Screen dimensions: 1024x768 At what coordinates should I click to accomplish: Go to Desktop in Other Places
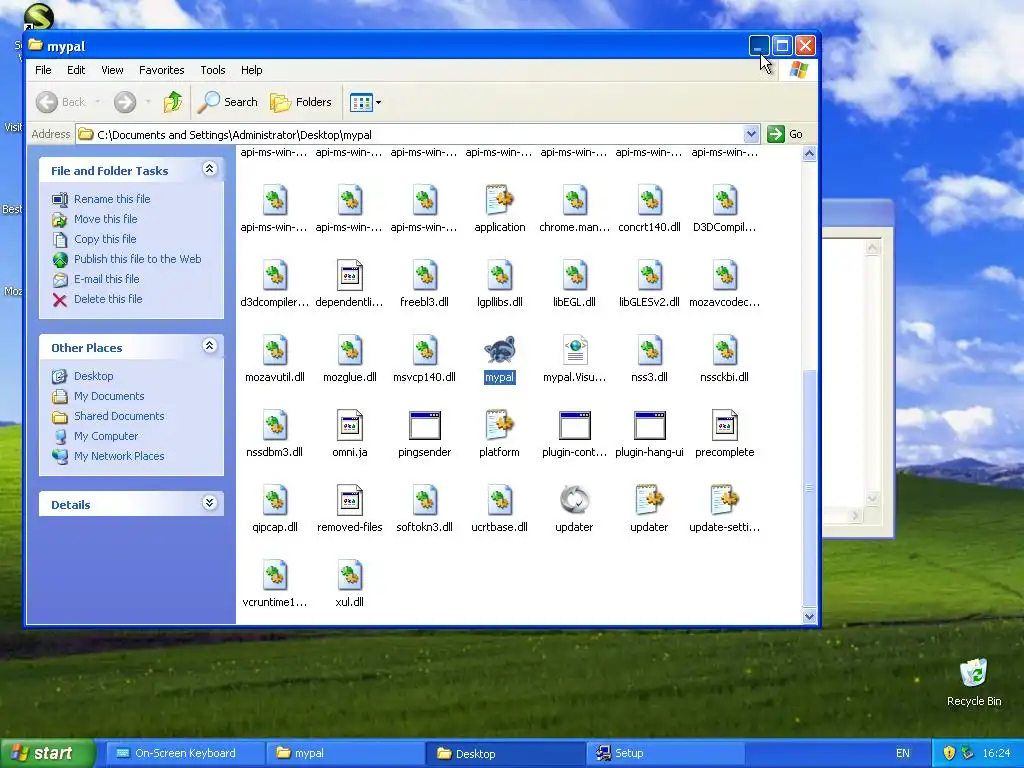tap(93, 376)
